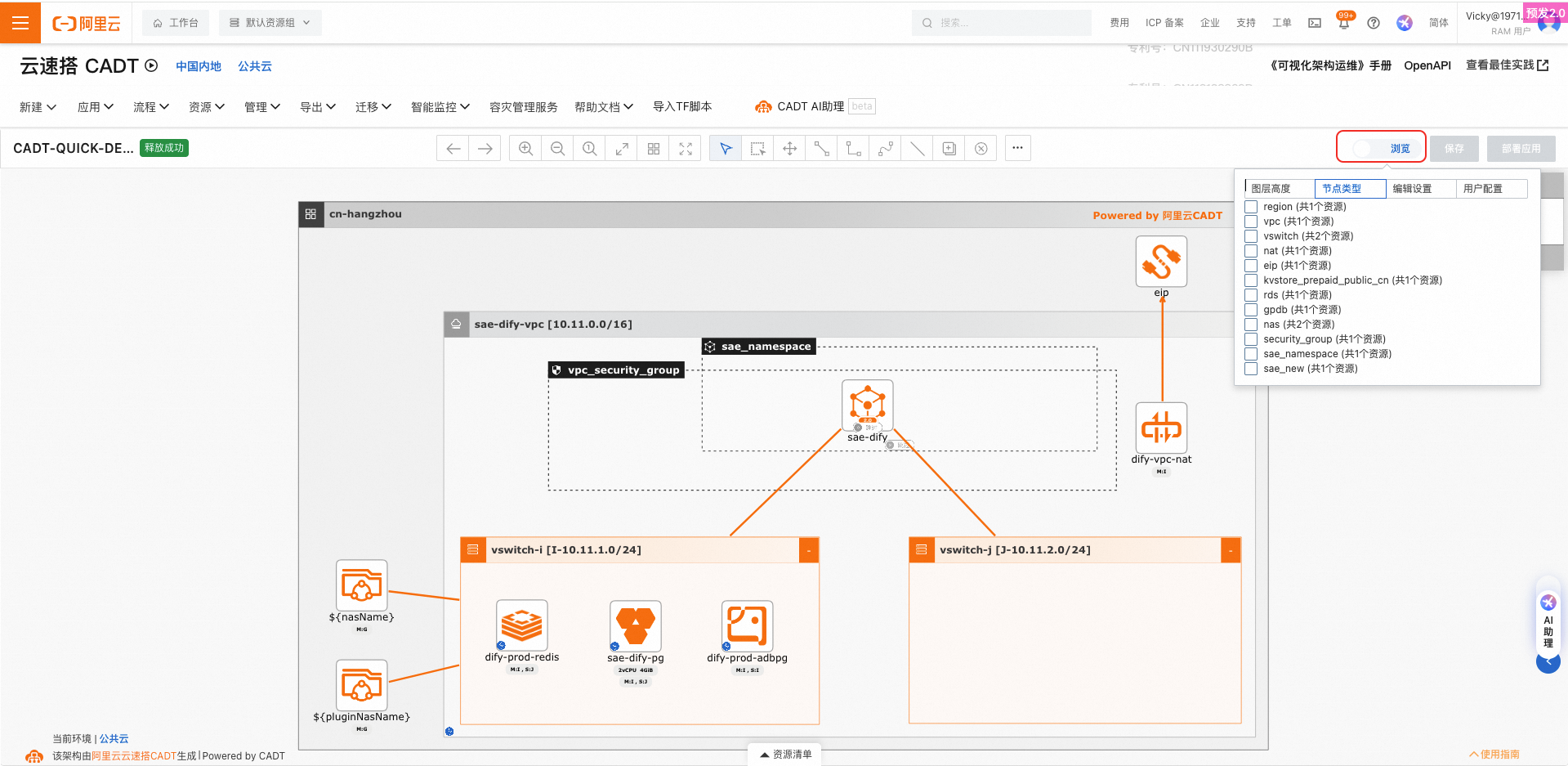The width and height of the screenshot is (1568, 766).
Task: Select the straight connector tool
Action: click(x=821, y=149)
